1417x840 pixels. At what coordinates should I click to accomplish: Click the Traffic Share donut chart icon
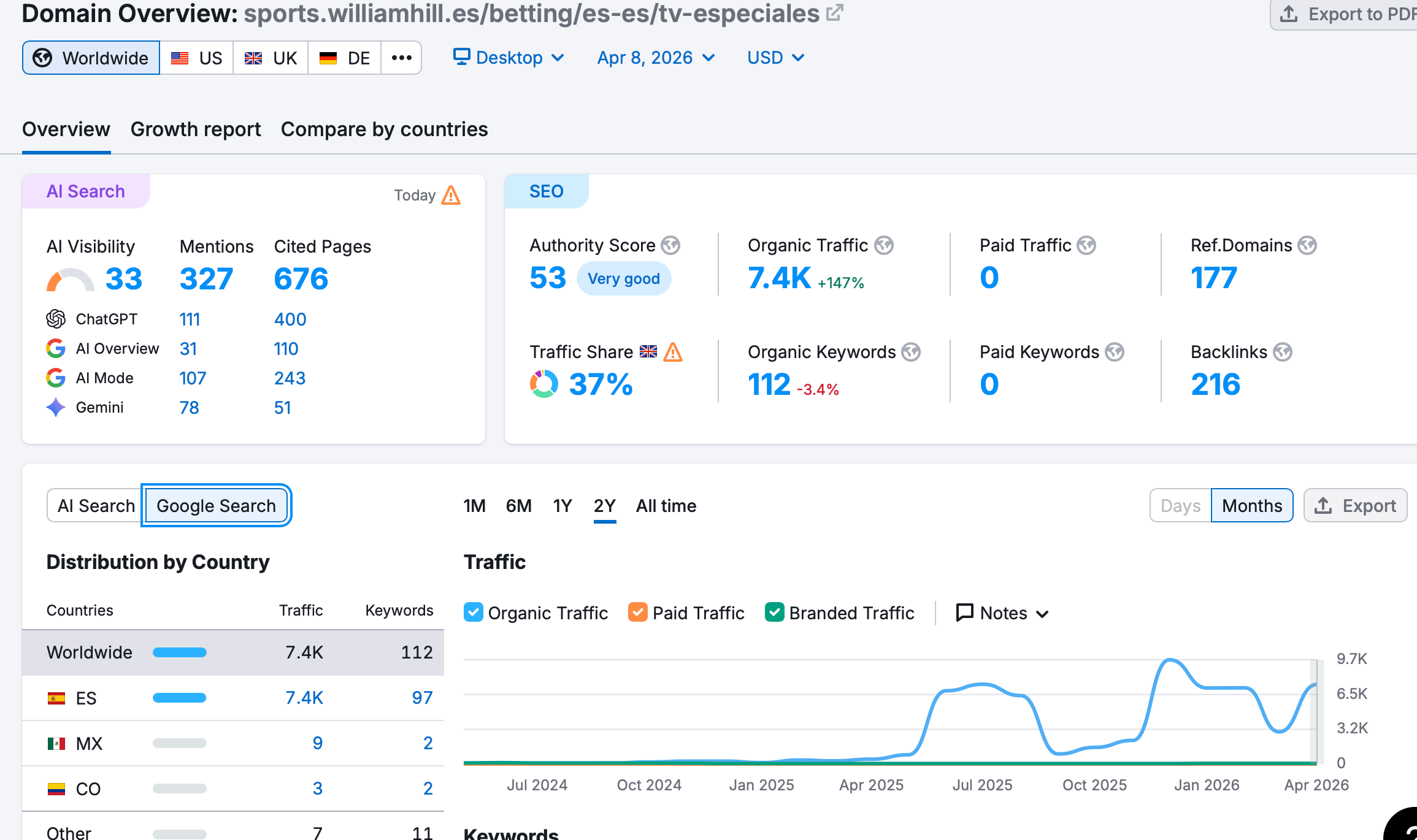pyautogui.click(x=543, y=384)
